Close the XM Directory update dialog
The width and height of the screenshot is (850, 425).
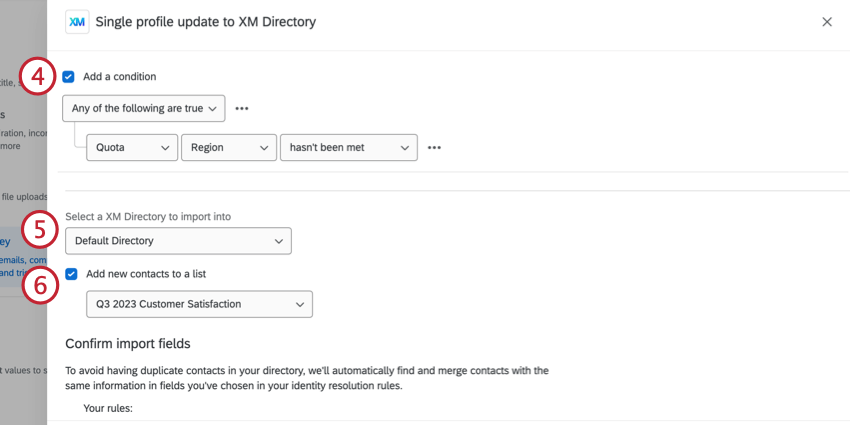[827, 22]
